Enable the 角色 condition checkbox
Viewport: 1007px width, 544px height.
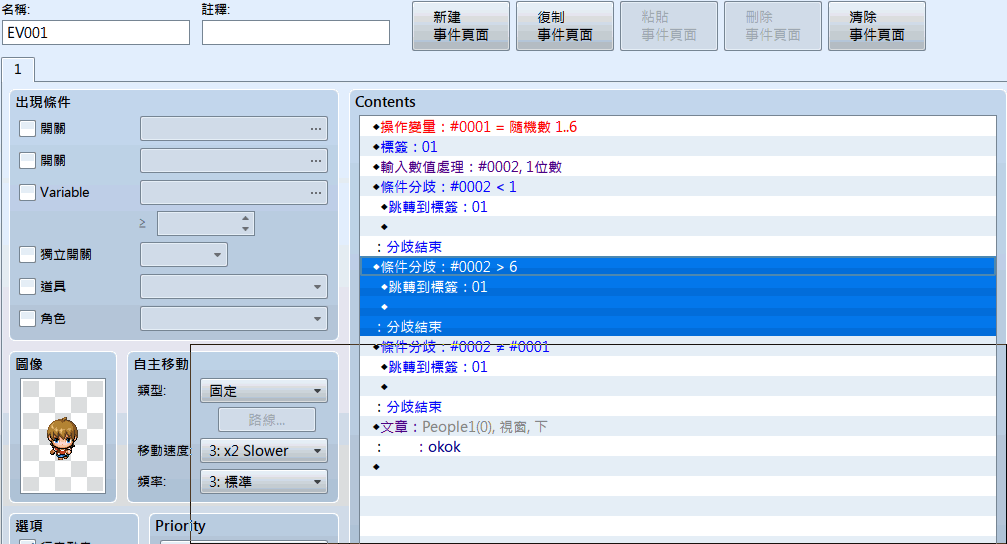click(x=27, y=318)
